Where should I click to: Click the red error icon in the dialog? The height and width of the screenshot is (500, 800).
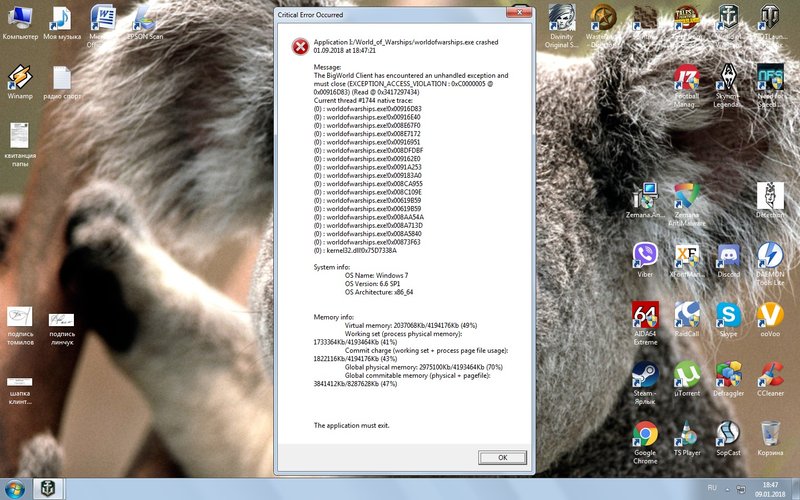click(x=300, y=47)
